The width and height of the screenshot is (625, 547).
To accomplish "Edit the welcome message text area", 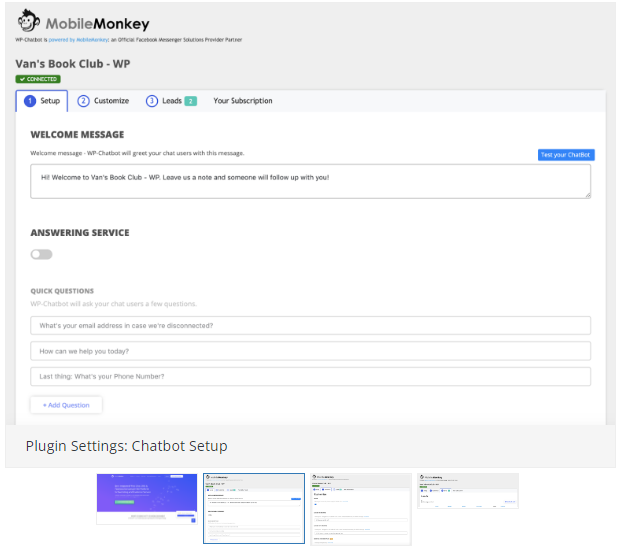I will point(311,181).
